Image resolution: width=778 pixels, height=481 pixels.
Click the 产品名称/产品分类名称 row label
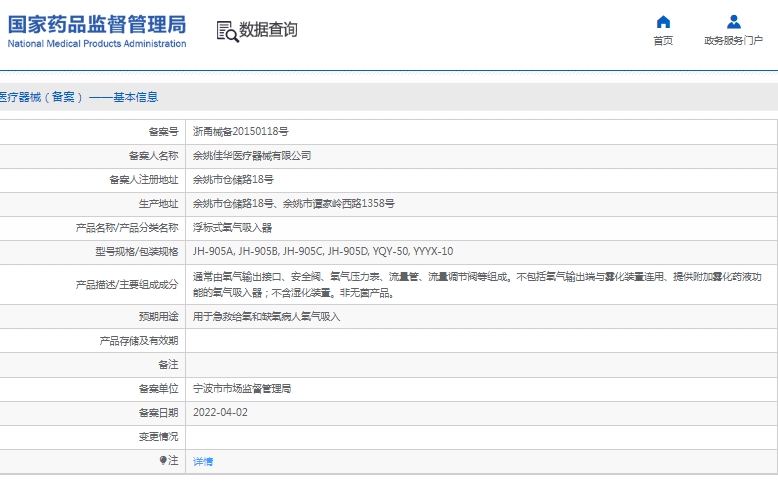(x=127, y=228)
